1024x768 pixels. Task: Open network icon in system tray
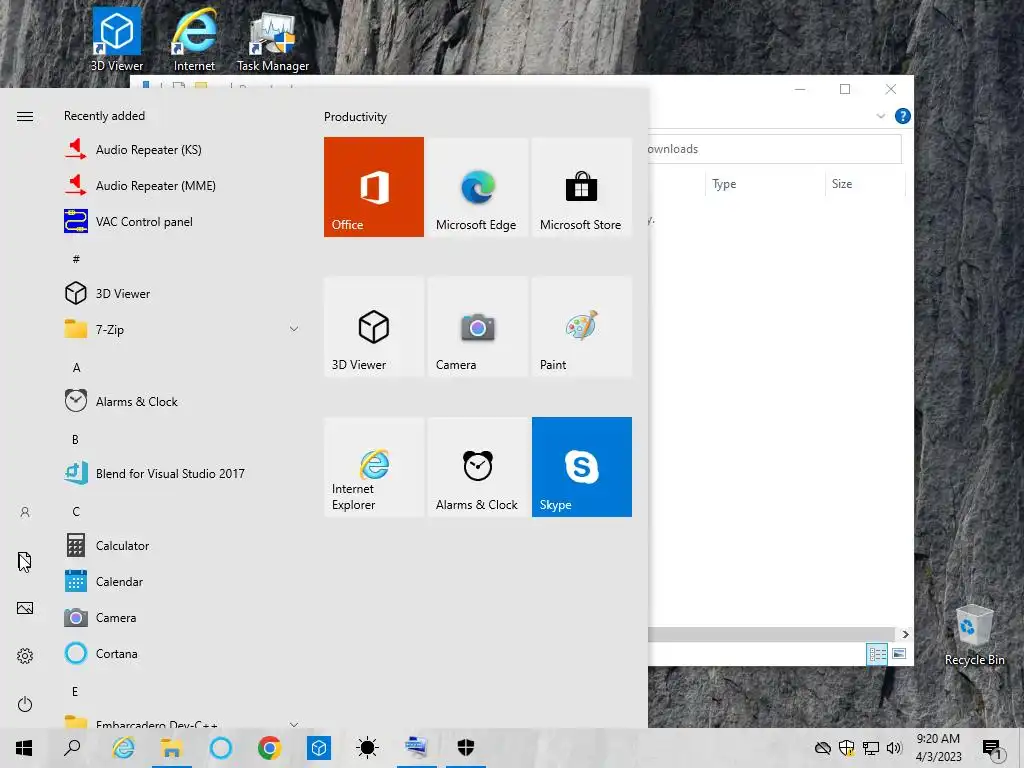[871, 748]
